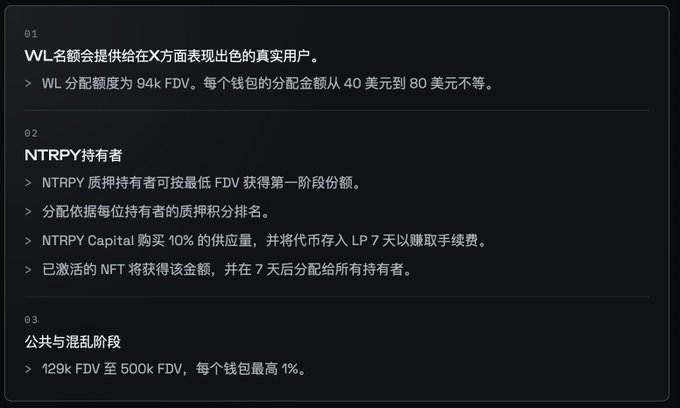Viewport: 680px width, 408px height.
Task: Click the chevron before NTRPY Capital line
Action: pos(28,241)
